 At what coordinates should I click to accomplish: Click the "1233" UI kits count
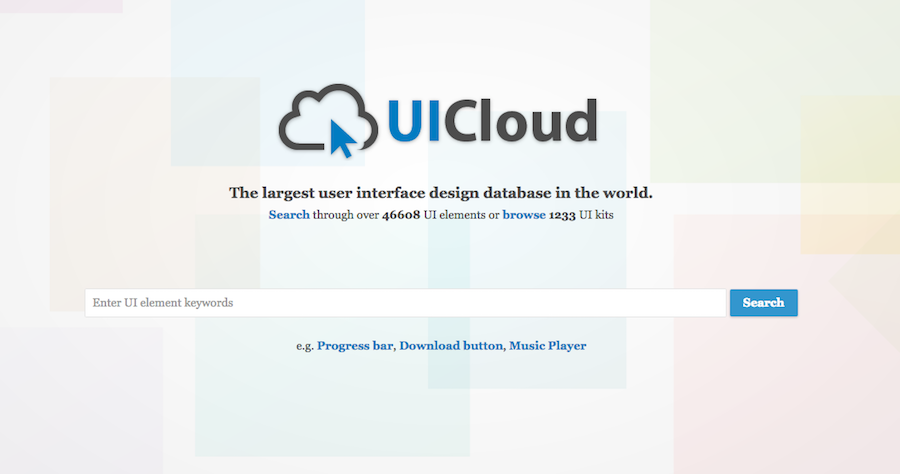coord(562,215)
